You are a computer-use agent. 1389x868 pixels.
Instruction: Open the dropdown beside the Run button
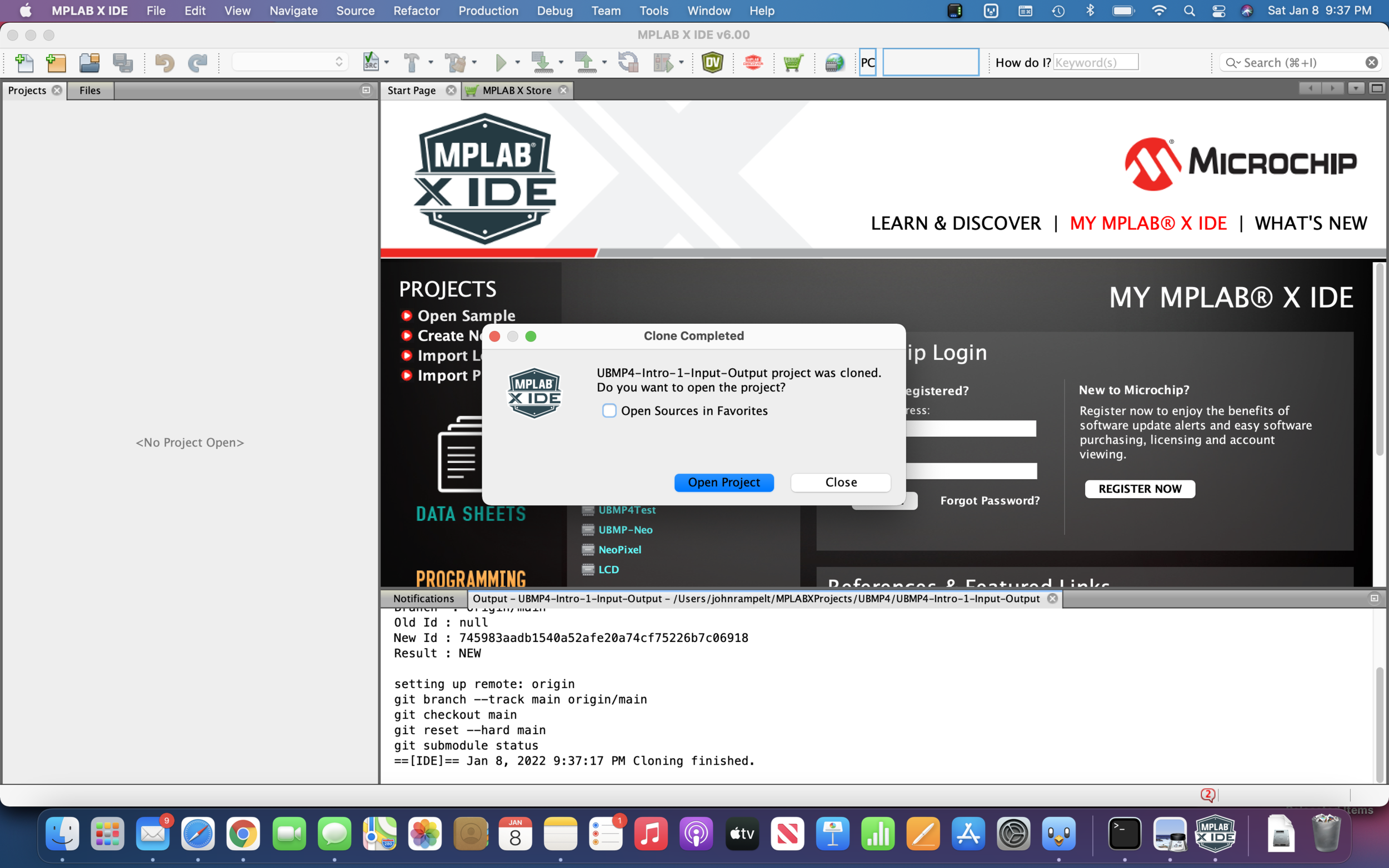point(517,63)
